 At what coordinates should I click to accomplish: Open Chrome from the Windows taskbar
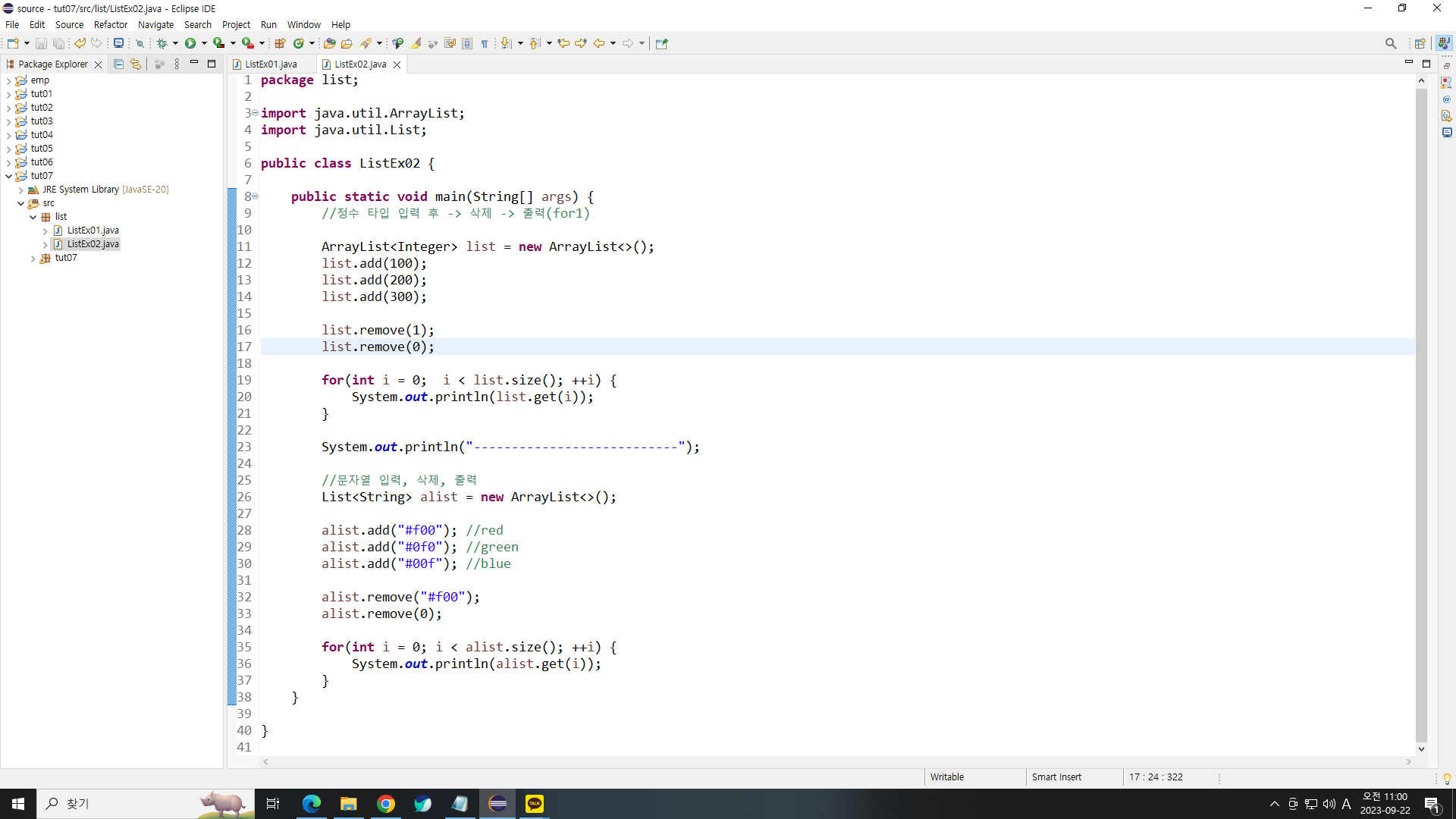click(386, 804)
